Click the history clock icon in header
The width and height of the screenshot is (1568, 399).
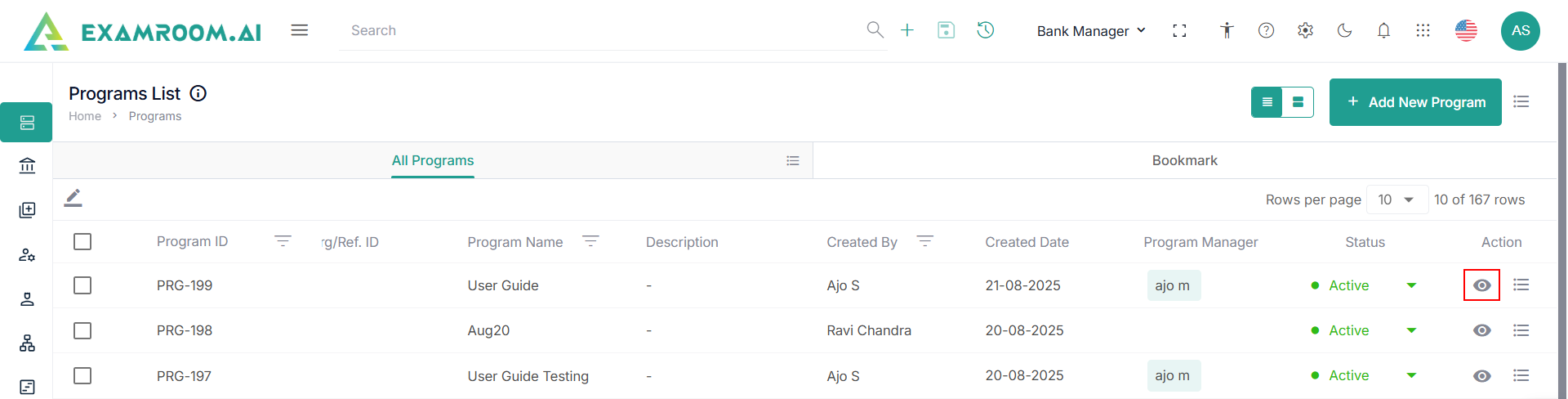tap(986, 30)
